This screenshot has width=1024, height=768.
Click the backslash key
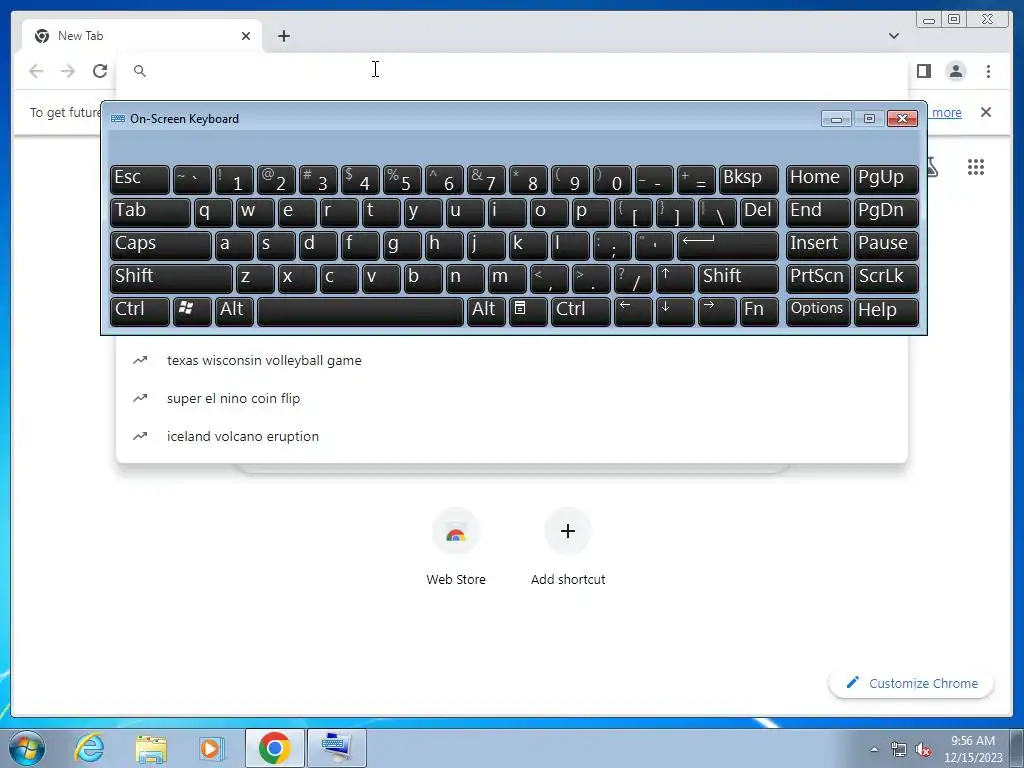716,212
